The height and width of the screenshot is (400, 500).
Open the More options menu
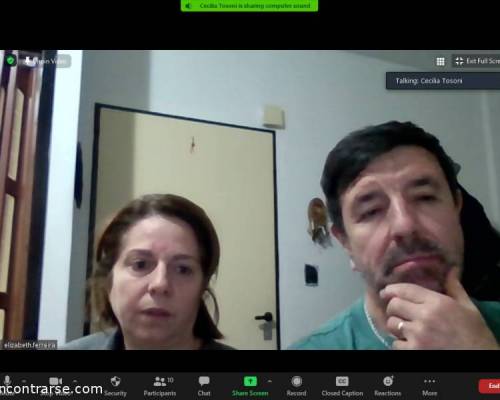(x=429, y=386)
